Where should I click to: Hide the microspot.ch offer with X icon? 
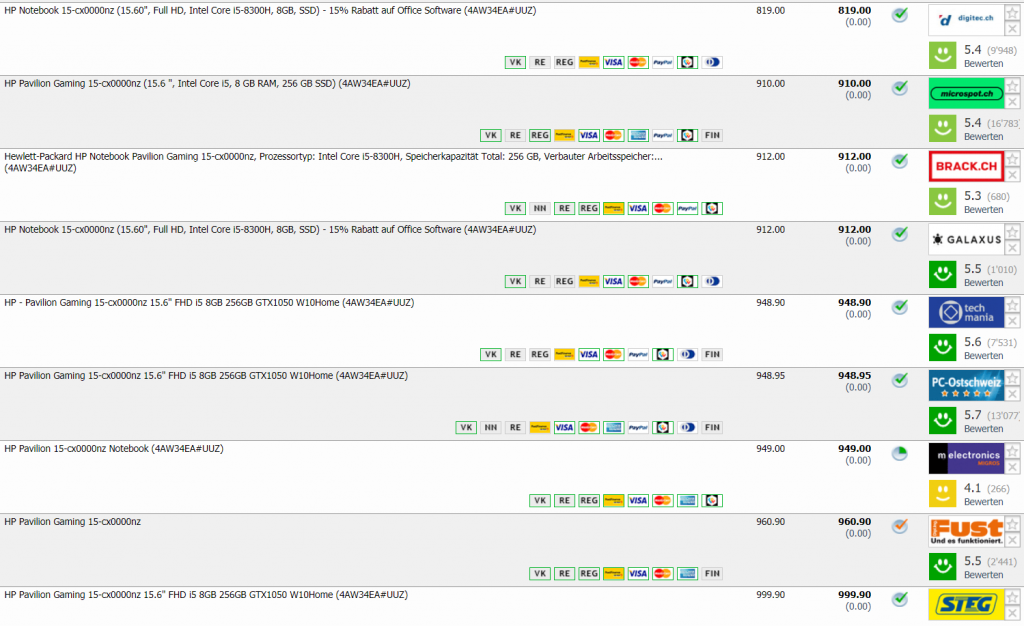tap(1012, 102)
